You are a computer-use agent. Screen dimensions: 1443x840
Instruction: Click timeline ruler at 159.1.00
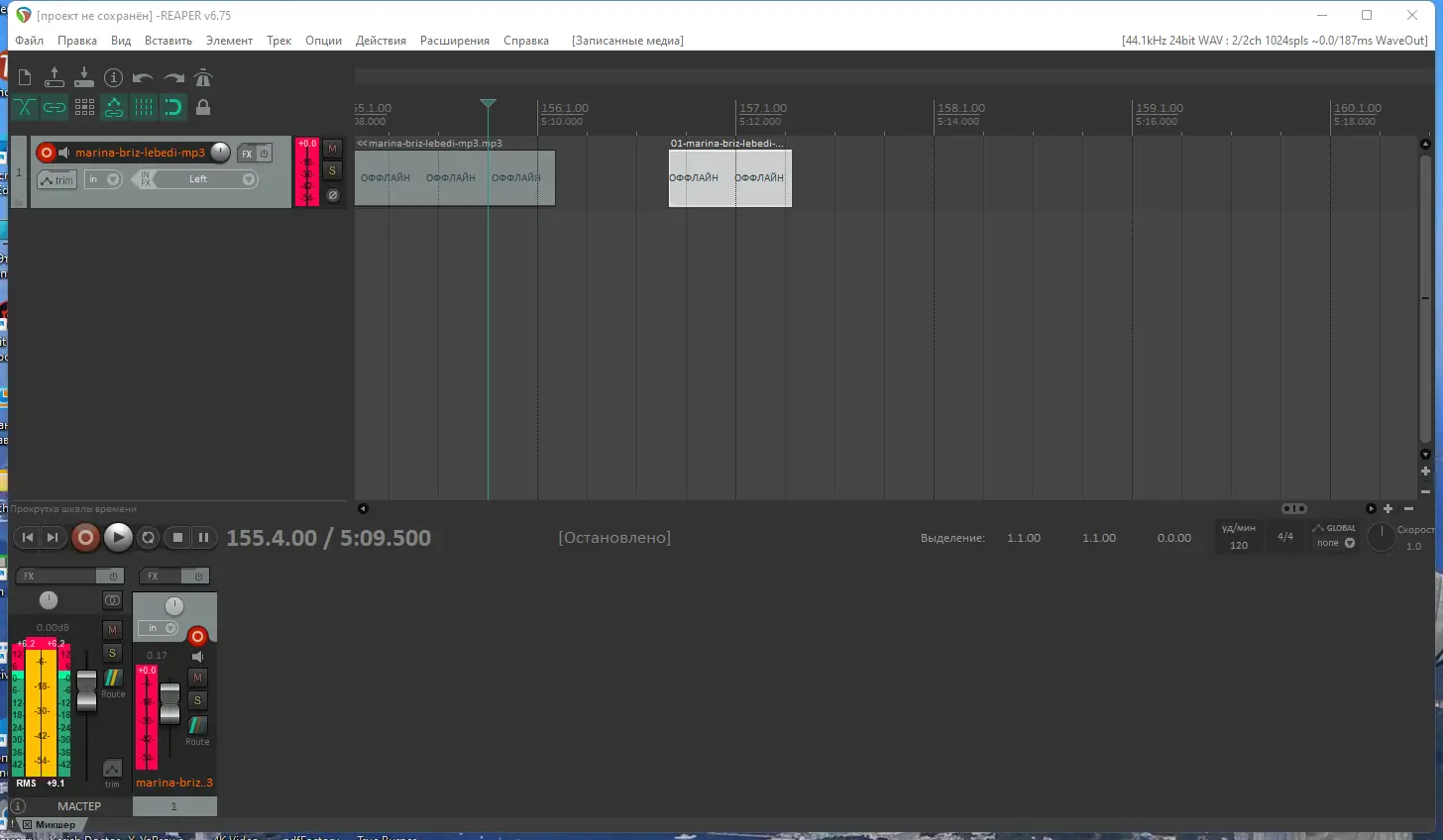pos(1160,108)
